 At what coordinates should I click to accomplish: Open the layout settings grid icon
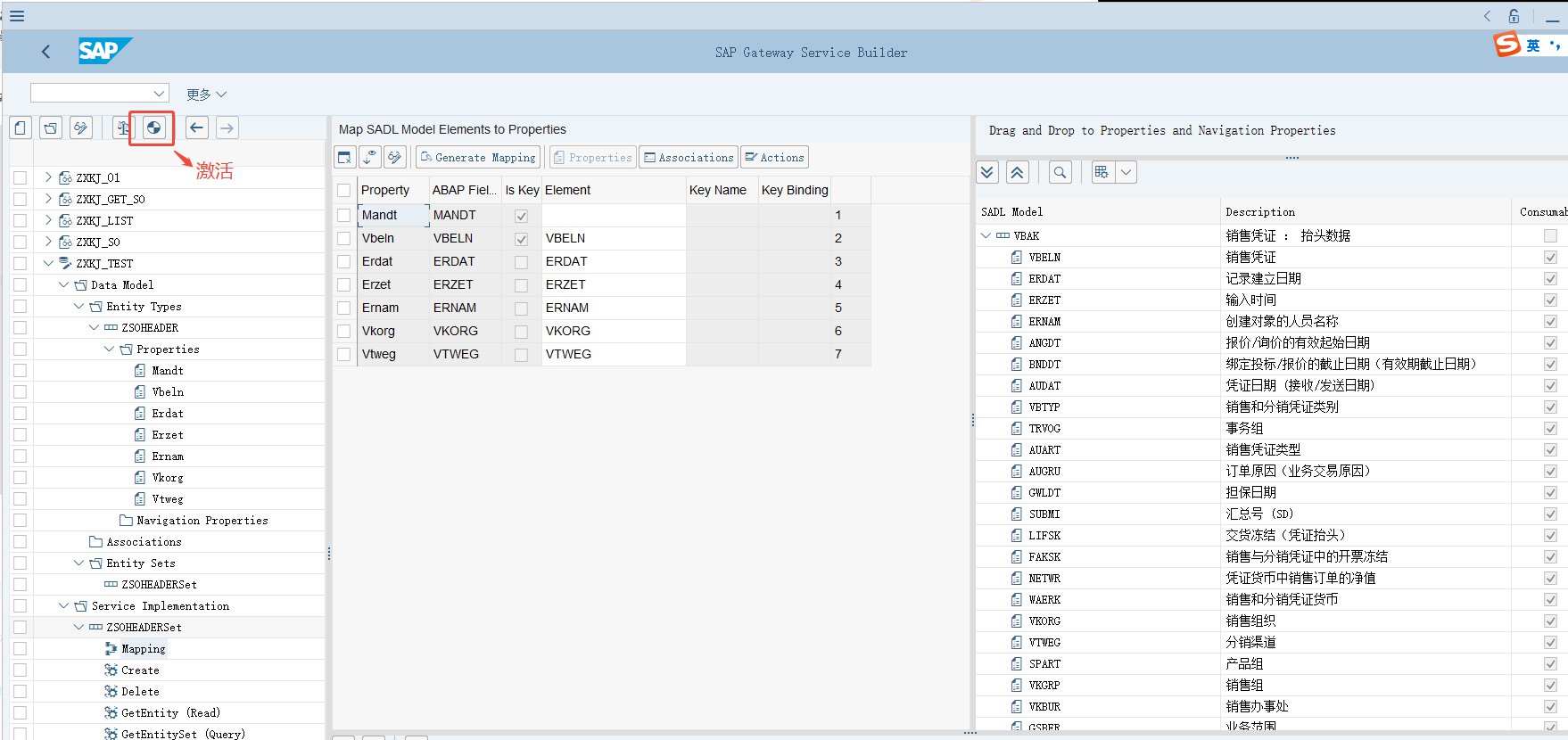(x=1103, y=172)
